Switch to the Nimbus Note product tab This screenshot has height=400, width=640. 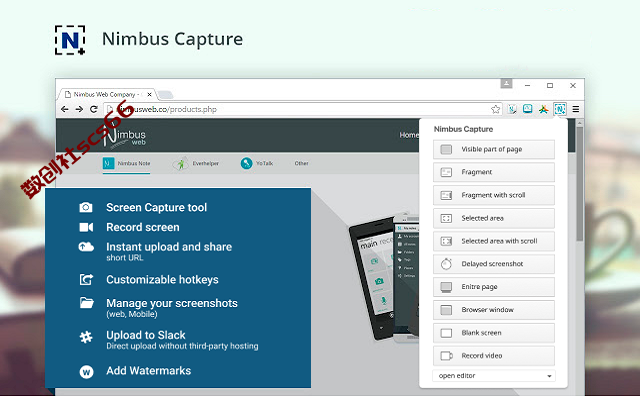coord(126,164)
